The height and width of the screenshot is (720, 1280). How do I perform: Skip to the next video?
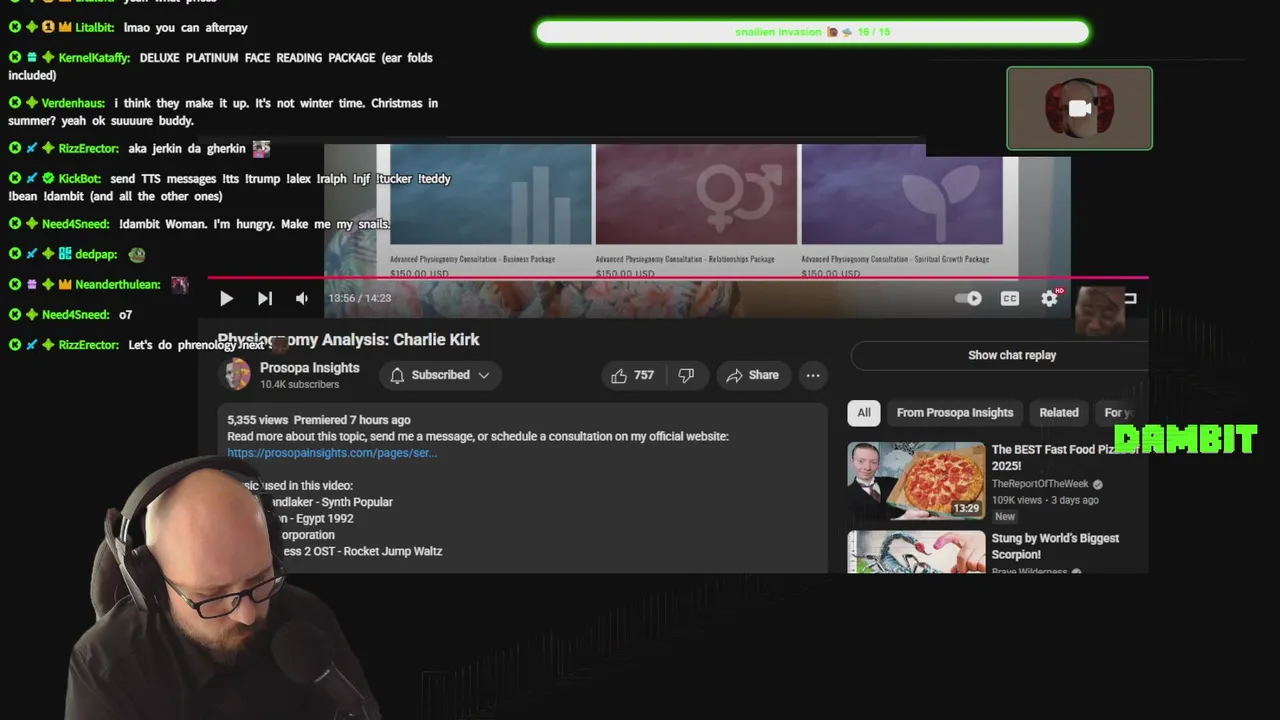[x=264, y=298]
